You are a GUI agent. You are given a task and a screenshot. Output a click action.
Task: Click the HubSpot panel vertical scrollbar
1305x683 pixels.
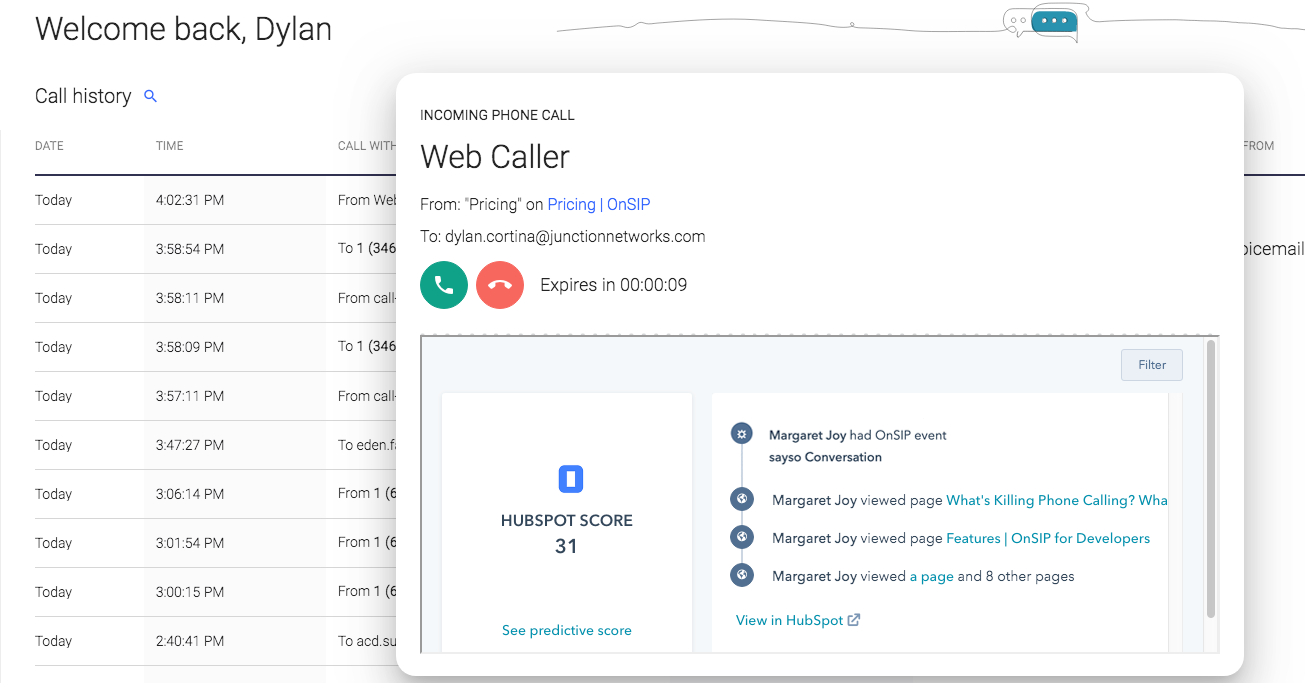click(1211, 480)
